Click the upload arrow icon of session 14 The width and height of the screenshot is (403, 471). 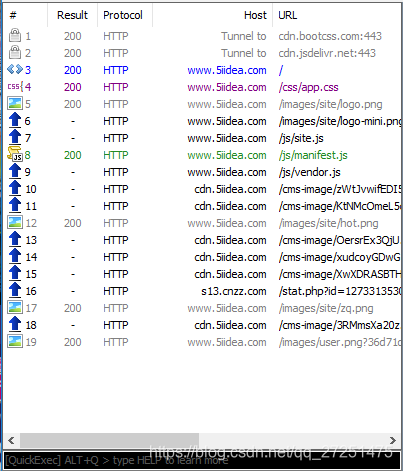point(15,256)
